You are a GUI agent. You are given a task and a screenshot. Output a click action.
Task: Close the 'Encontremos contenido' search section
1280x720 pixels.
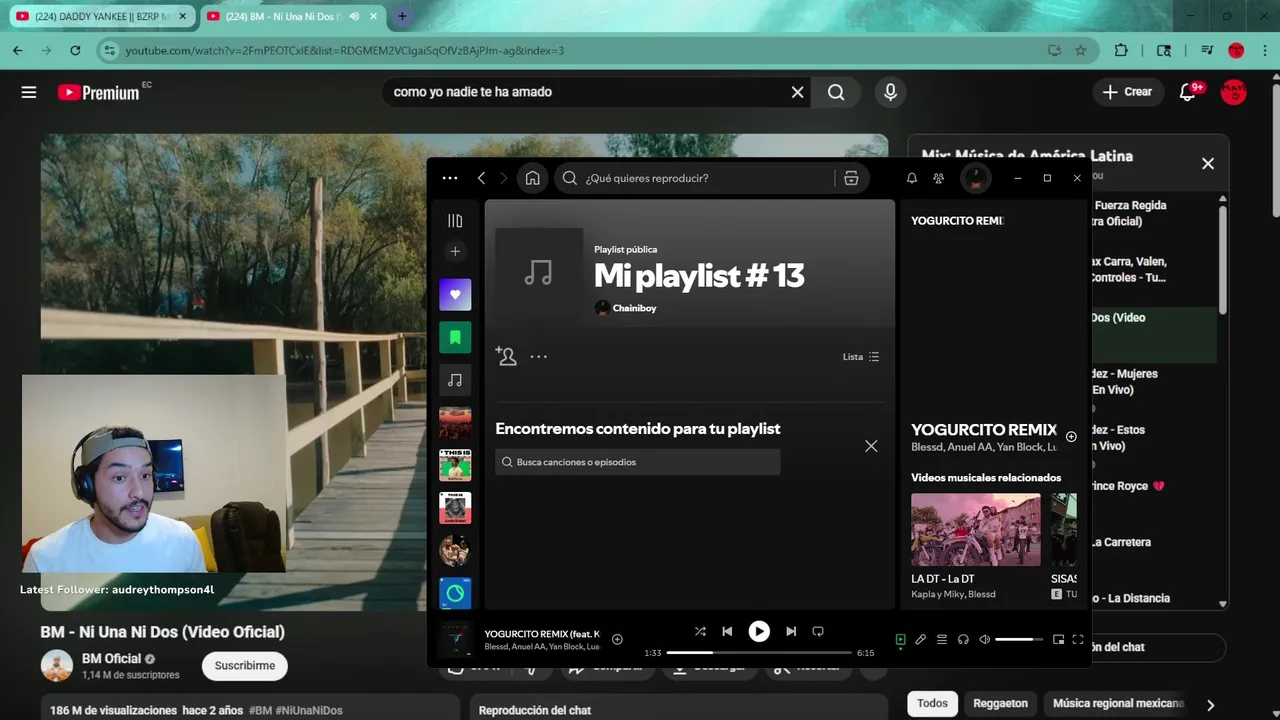point(871,446)
